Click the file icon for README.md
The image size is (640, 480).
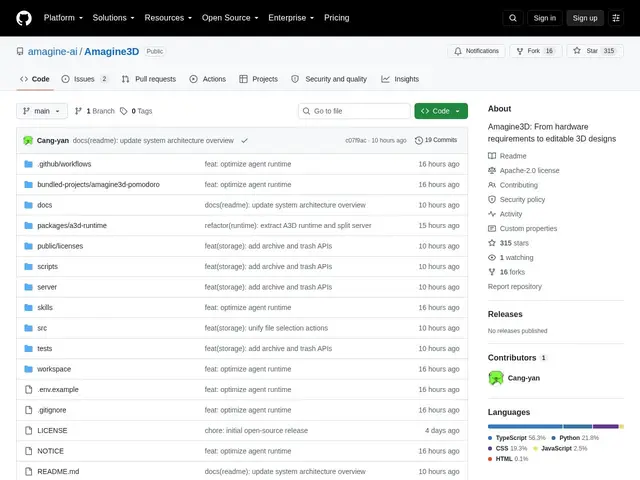28,471
